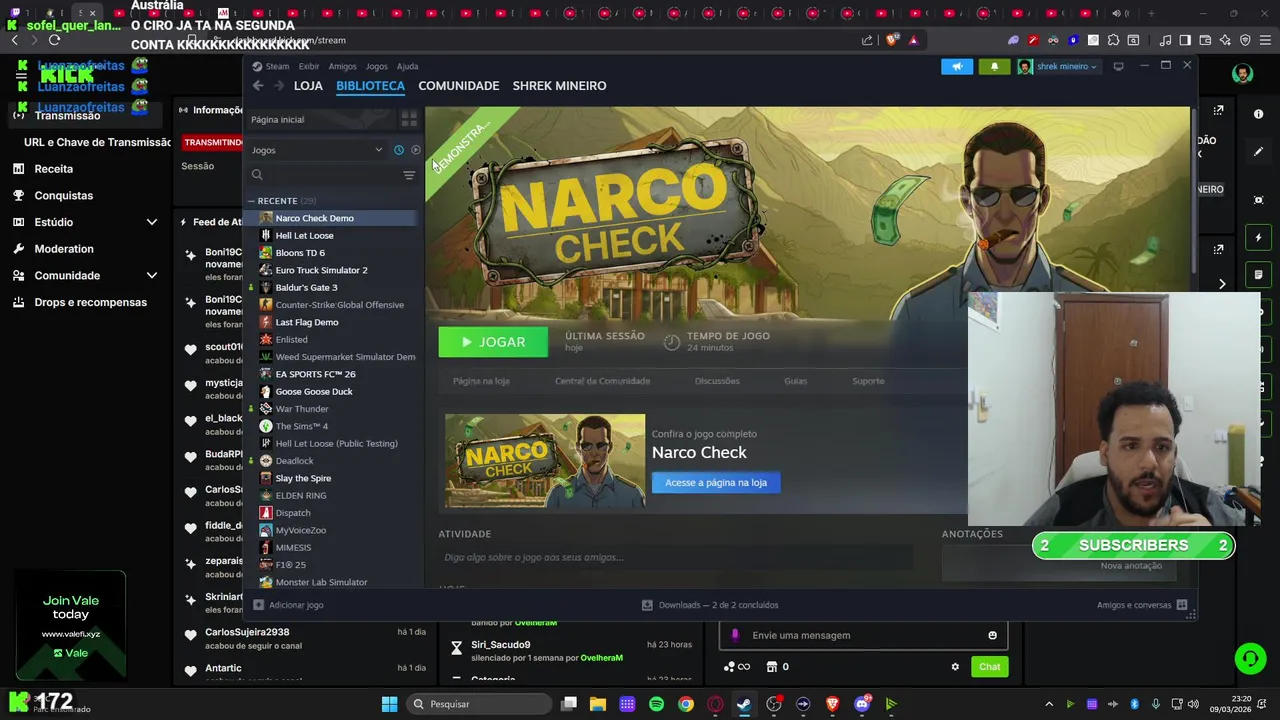Open the Exibir menu
The image size is (1280, 720).
pyautogui.click(x=309, y=66)
